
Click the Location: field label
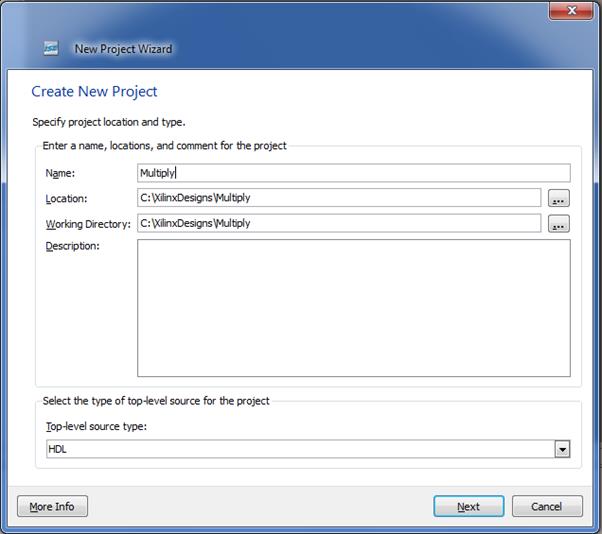[x=66, y=198]
